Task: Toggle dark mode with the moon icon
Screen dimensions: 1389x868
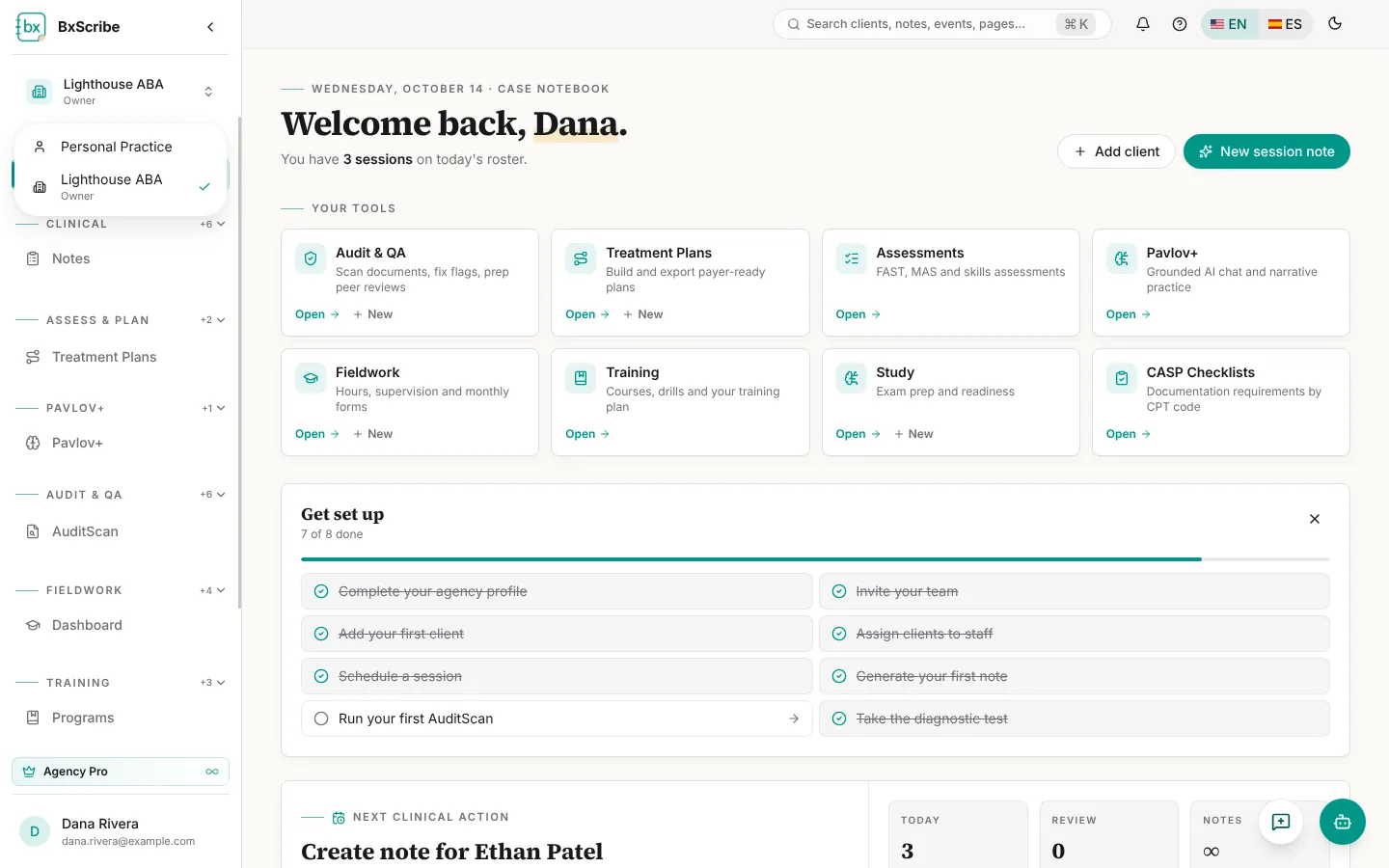Action: click(1335, 24)
